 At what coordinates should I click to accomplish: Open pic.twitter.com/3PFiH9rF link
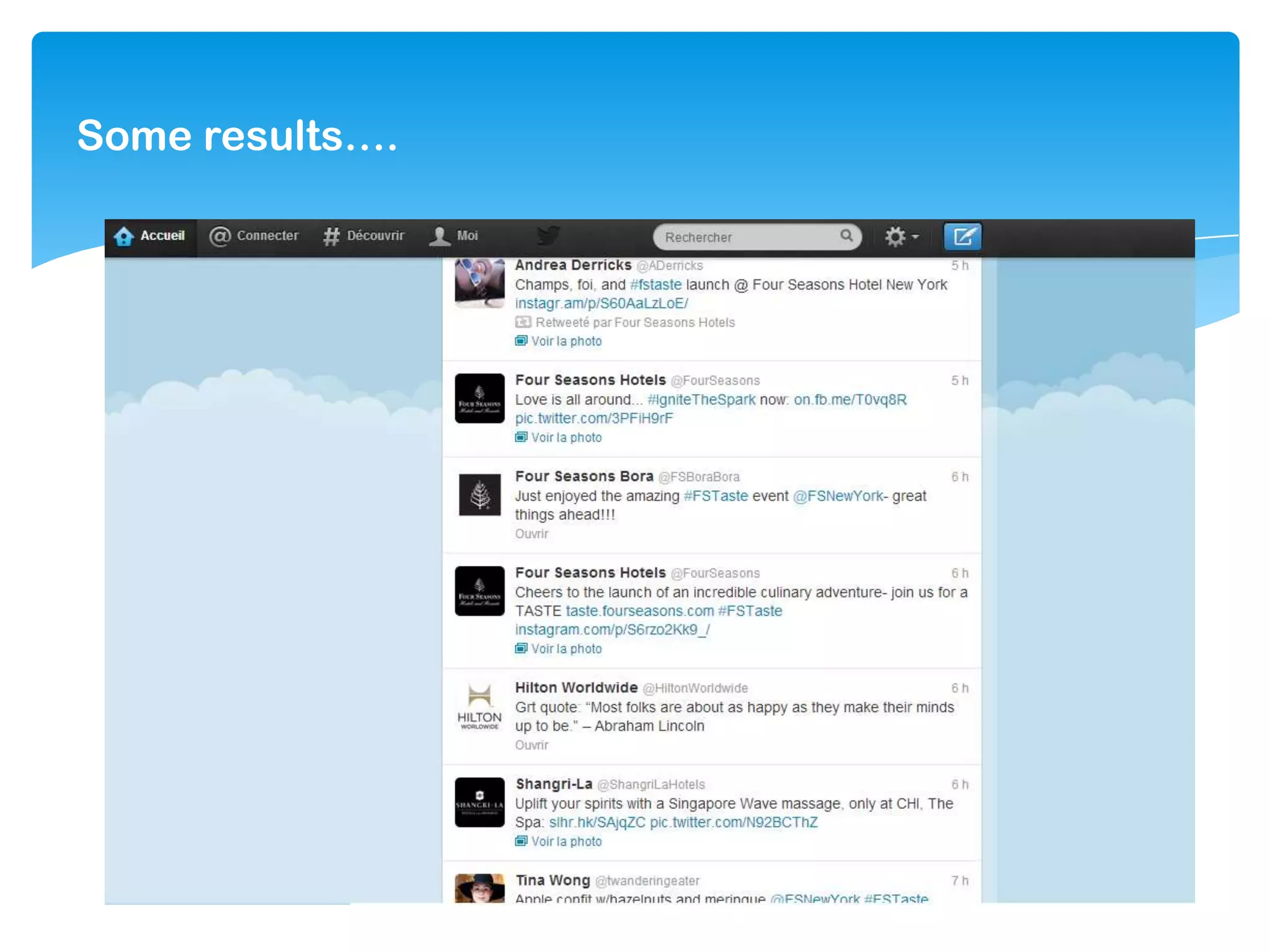pos(594,418)
